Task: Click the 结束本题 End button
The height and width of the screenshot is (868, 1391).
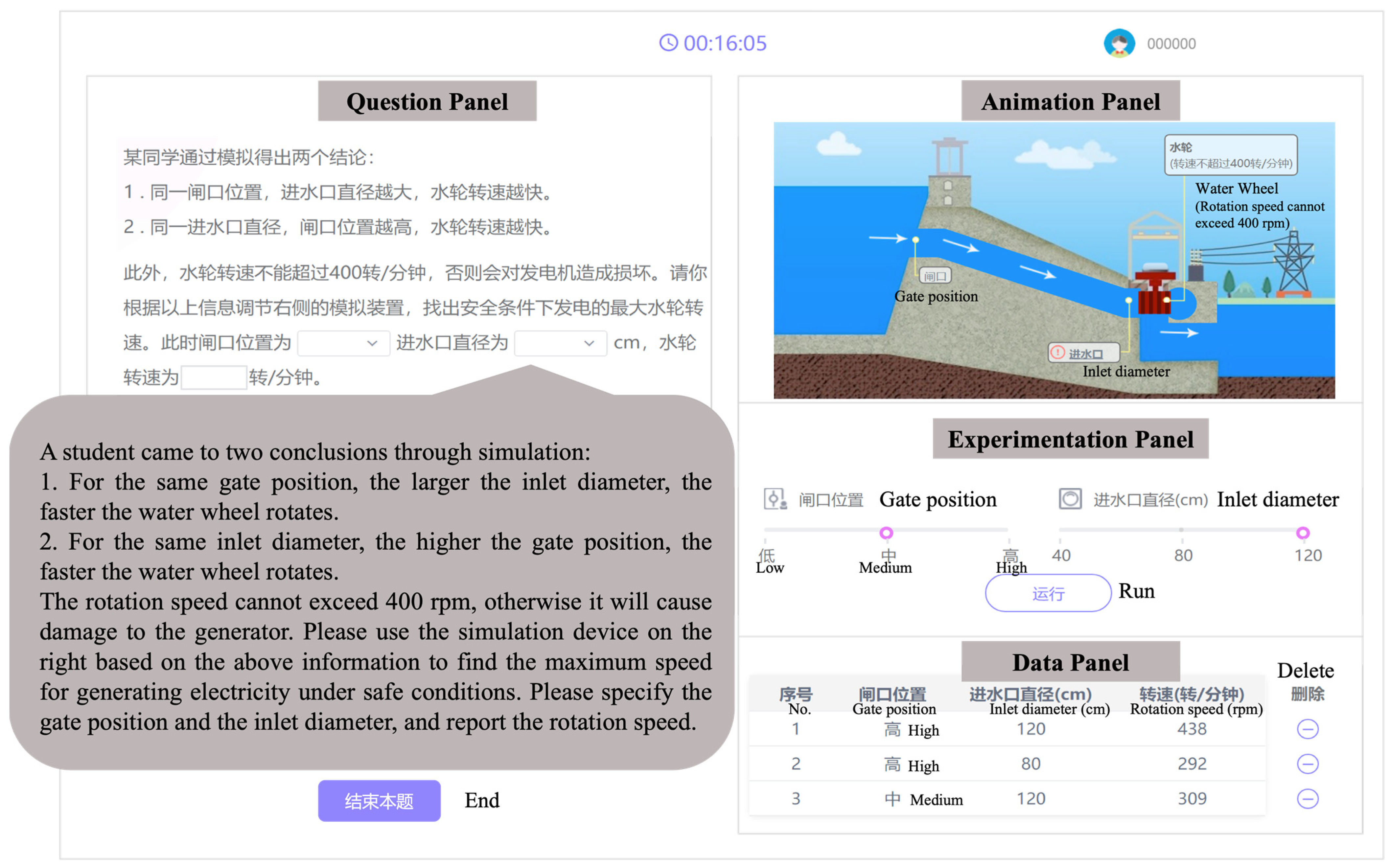Action: 379,800
